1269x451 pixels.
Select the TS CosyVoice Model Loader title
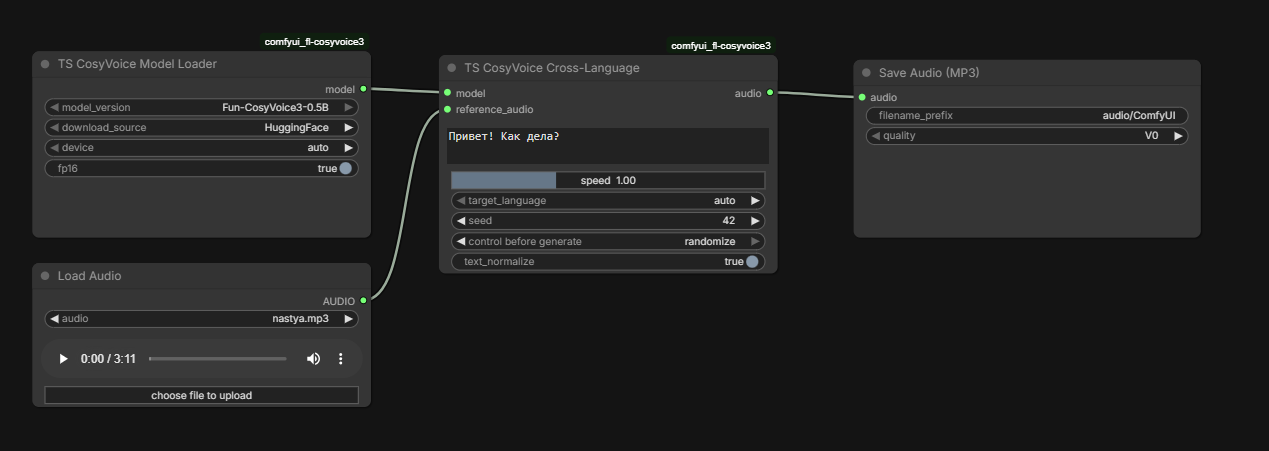pos(137,64)
